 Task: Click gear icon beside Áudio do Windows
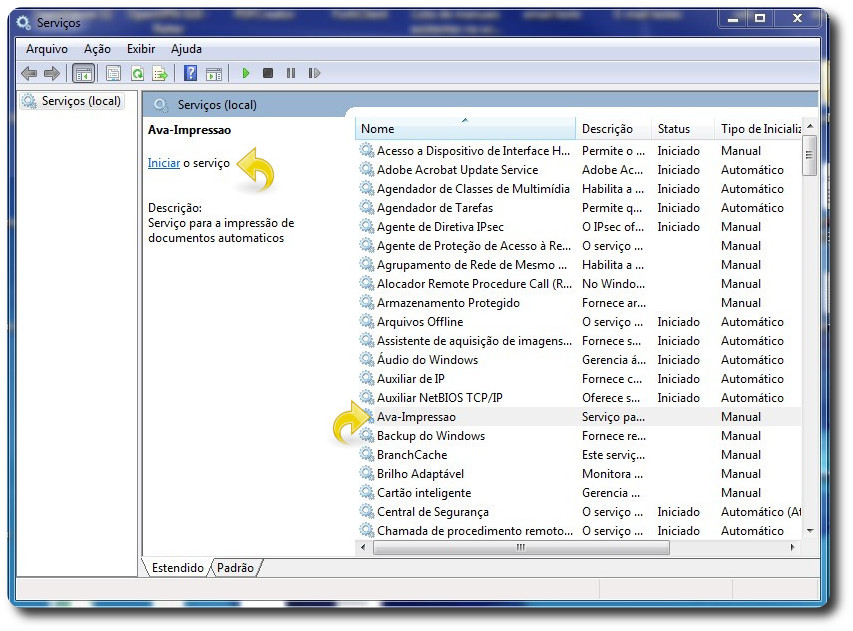[x=367, y=360]
